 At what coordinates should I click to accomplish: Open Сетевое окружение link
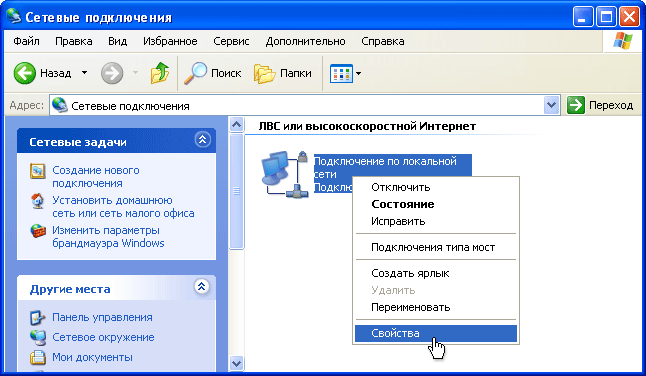click(x=103, y=337)
